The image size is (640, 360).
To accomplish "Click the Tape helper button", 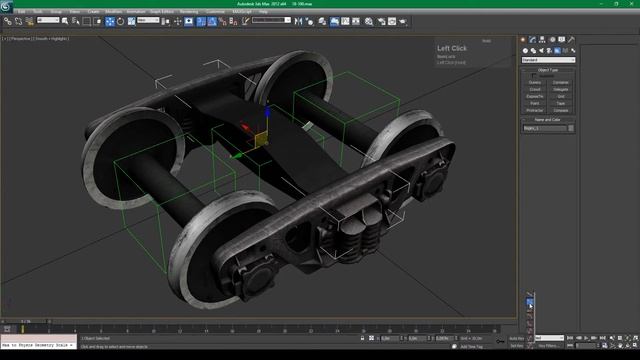I will click(561, 103).
